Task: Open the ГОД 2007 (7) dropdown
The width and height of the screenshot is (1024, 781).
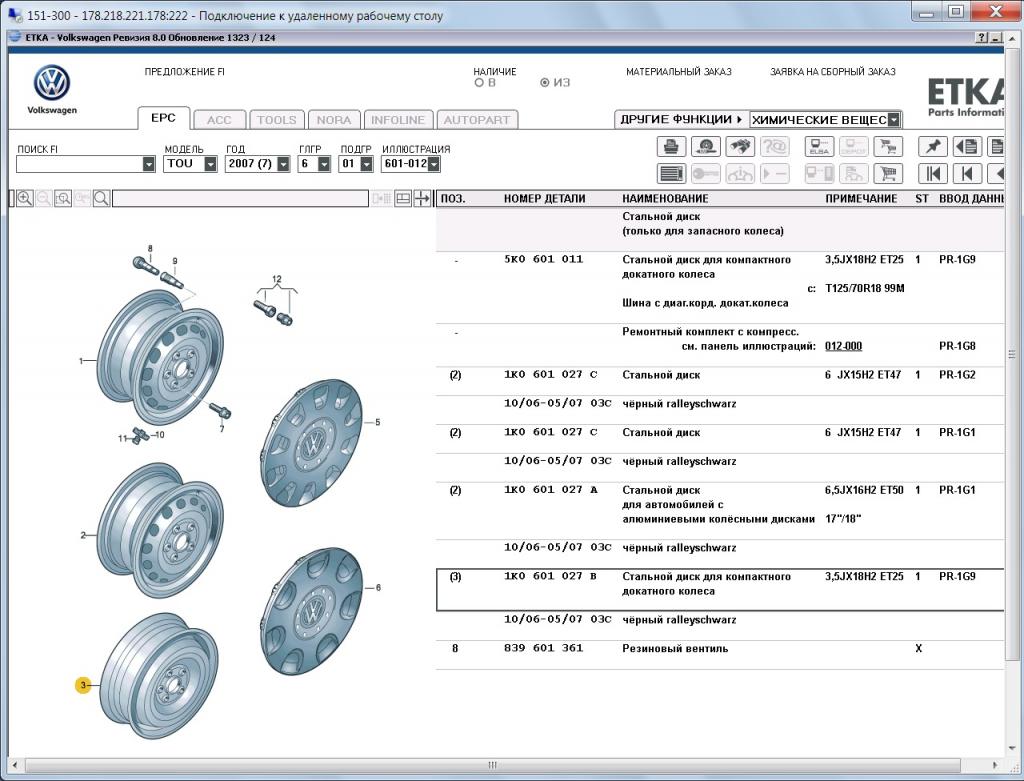Action: (x=283, y=164)
